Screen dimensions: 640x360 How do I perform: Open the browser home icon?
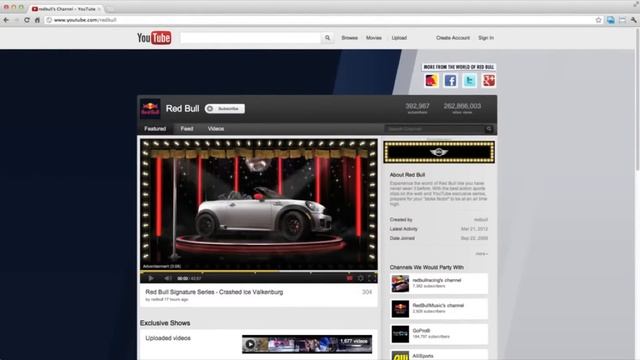37,20
